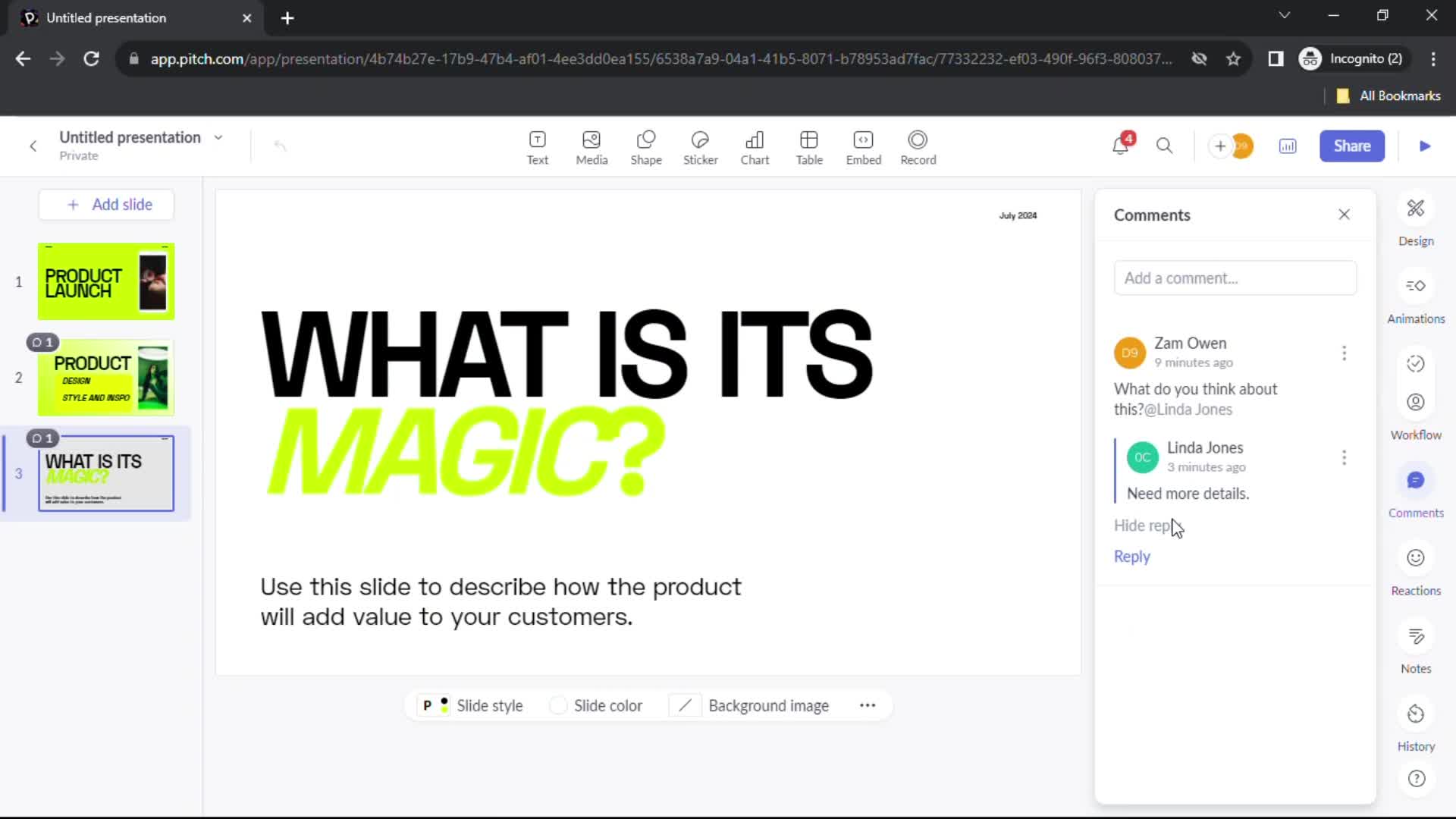The image size is (1456, 819).
Task: Open the Embed tool options
Action: coord(863,145)
